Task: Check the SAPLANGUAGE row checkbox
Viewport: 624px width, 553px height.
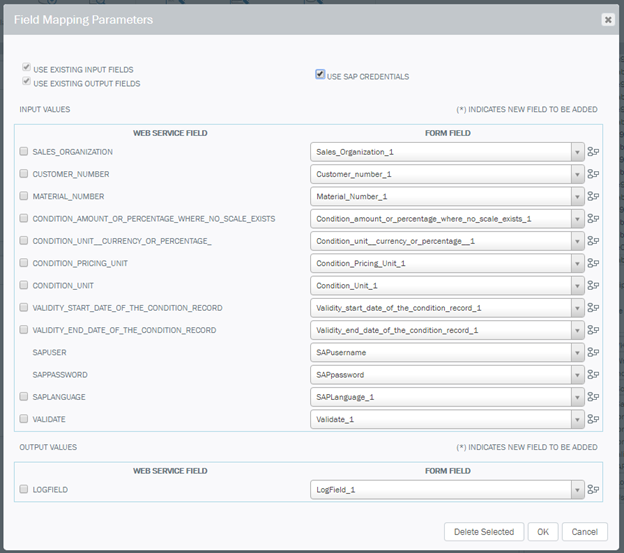Action: click(x=24, y=396)
